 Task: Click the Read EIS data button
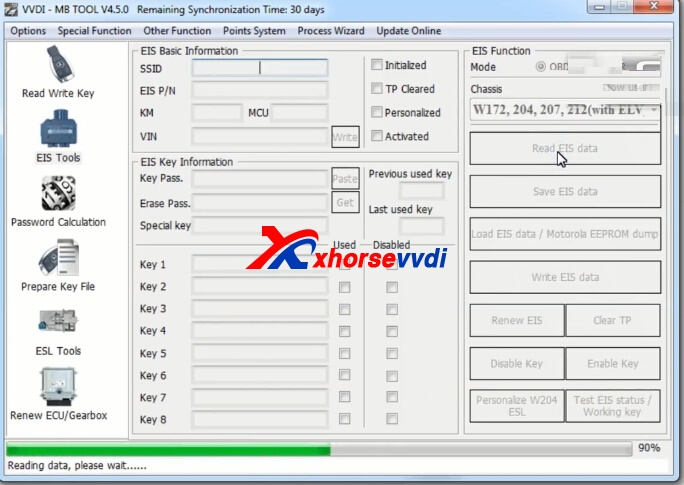coord(565,148)
